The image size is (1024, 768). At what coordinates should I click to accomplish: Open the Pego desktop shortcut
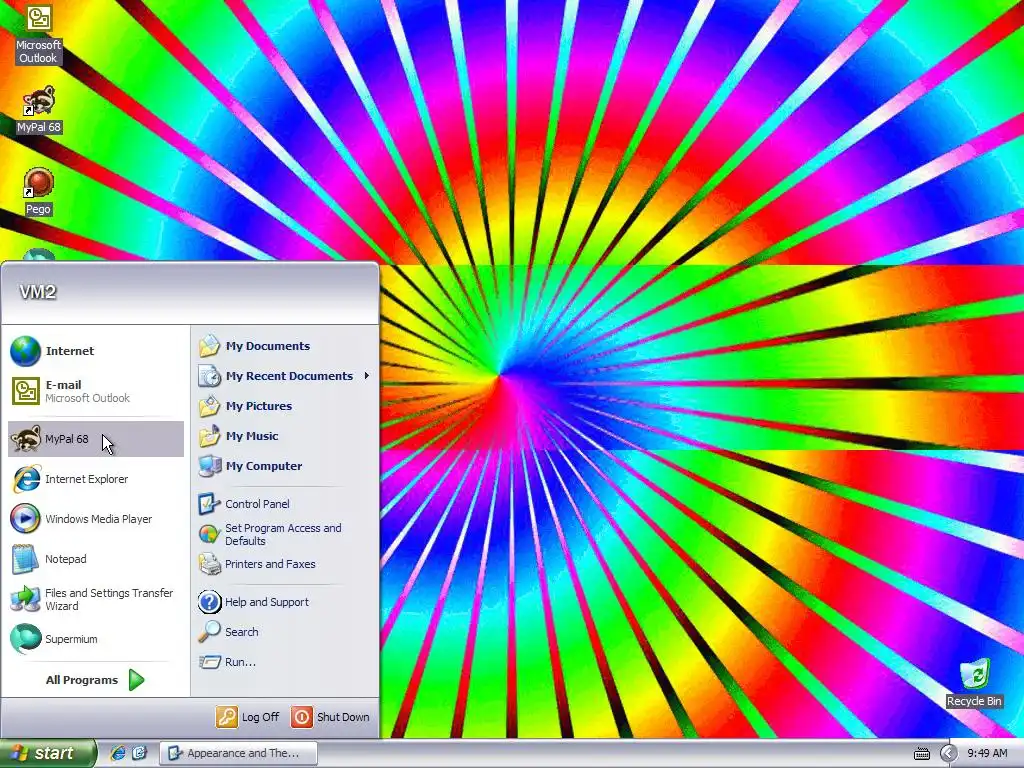click(x=39, y=191)
